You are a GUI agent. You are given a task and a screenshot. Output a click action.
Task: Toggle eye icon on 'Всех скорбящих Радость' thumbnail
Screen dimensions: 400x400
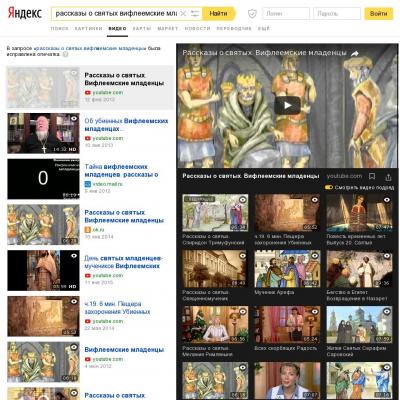[315, 312]
